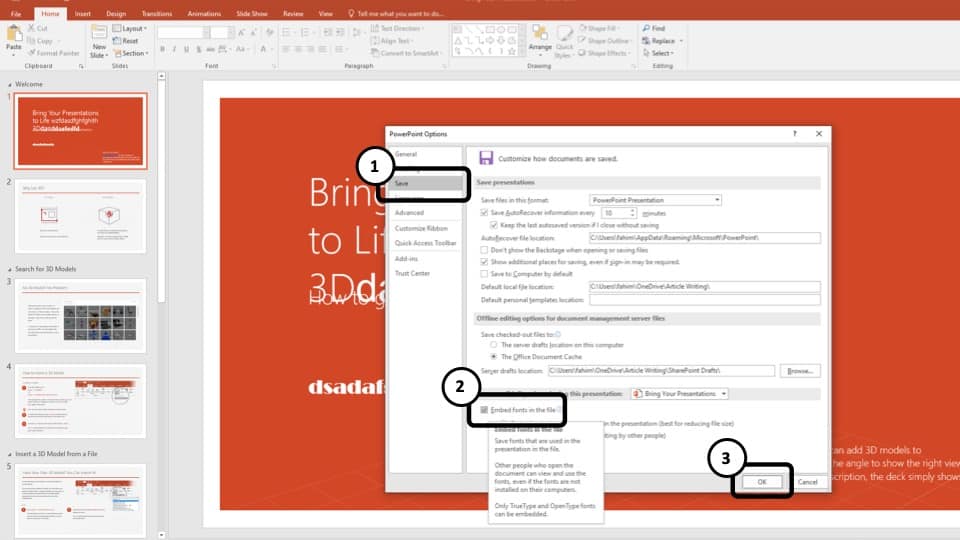This screenshot has height=540, width=960.
Task: Collapse the Welcome section in slide panel
Action: coord(9,84)
